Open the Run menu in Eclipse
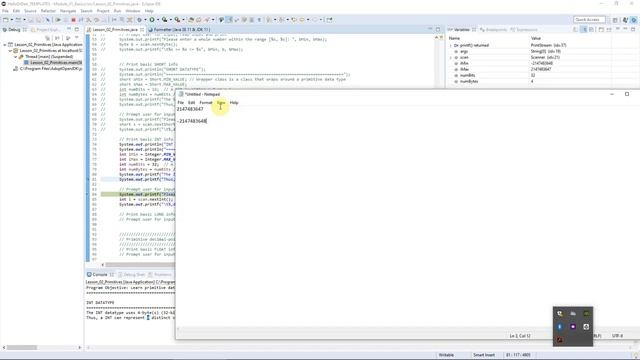The height and width of the screenshot is (360, 640). point(117,11)
